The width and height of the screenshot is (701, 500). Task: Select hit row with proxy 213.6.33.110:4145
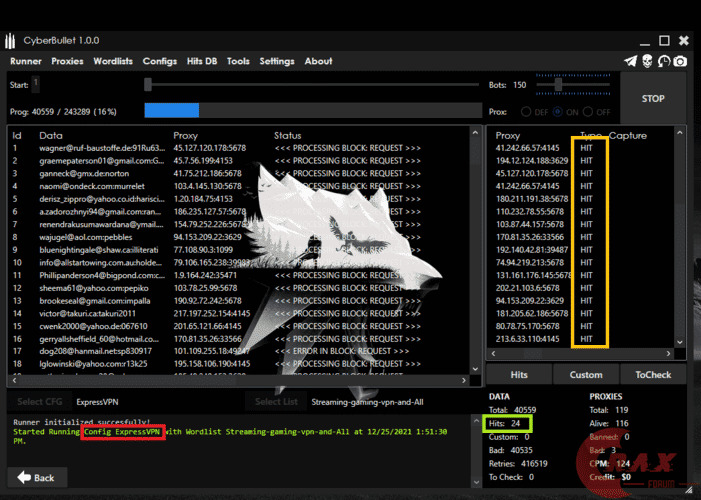tap(581, 339)
